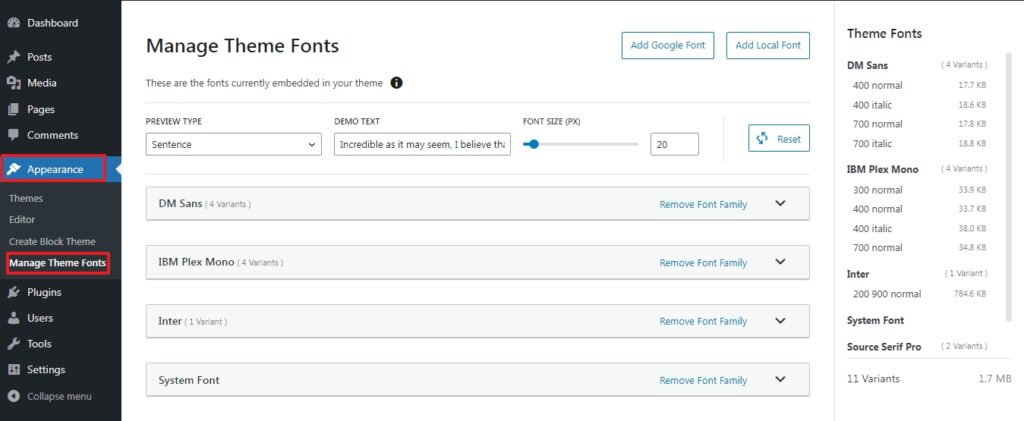Expand the System Font chevron

(780, 379)
